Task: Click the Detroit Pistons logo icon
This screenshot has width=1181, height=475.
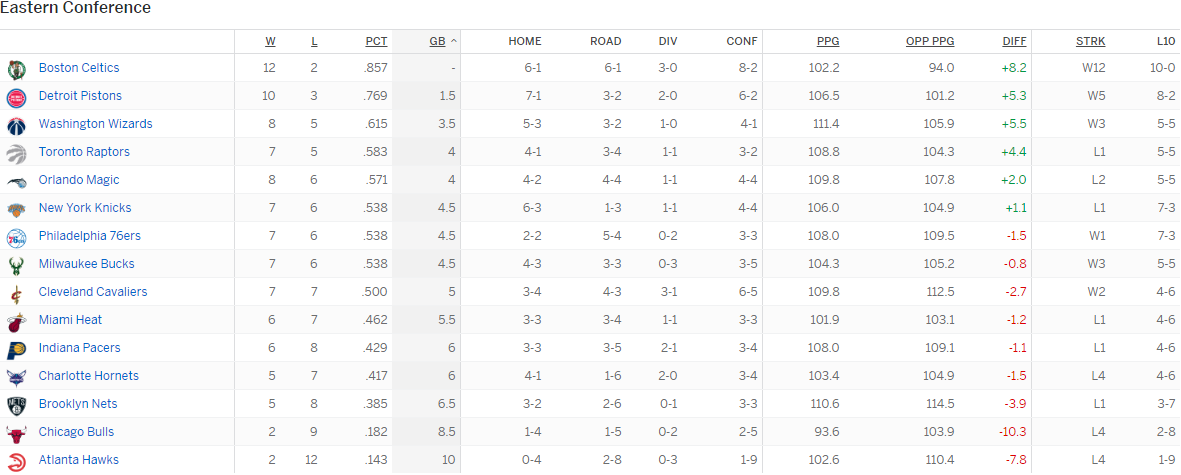Action: [16, 96]
